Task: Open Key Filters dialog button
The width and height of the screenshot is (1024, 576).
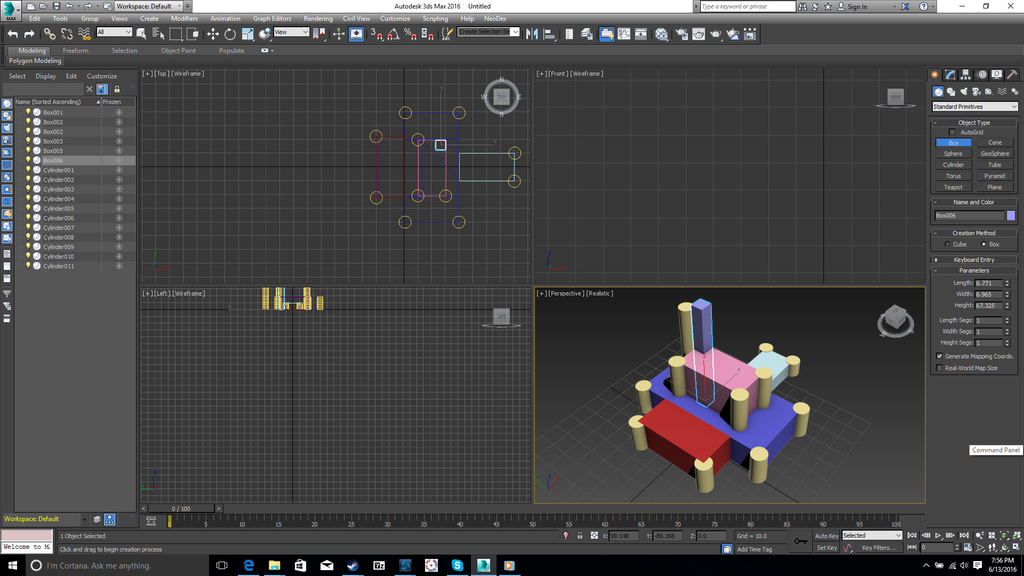Action: coord(879,548)
